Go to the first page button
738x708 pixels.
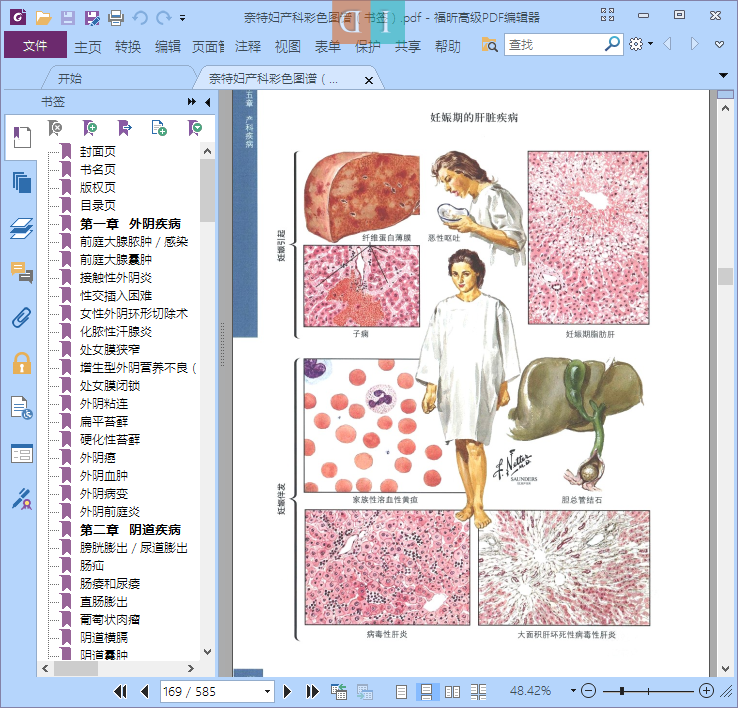click(x=120, y=691)
